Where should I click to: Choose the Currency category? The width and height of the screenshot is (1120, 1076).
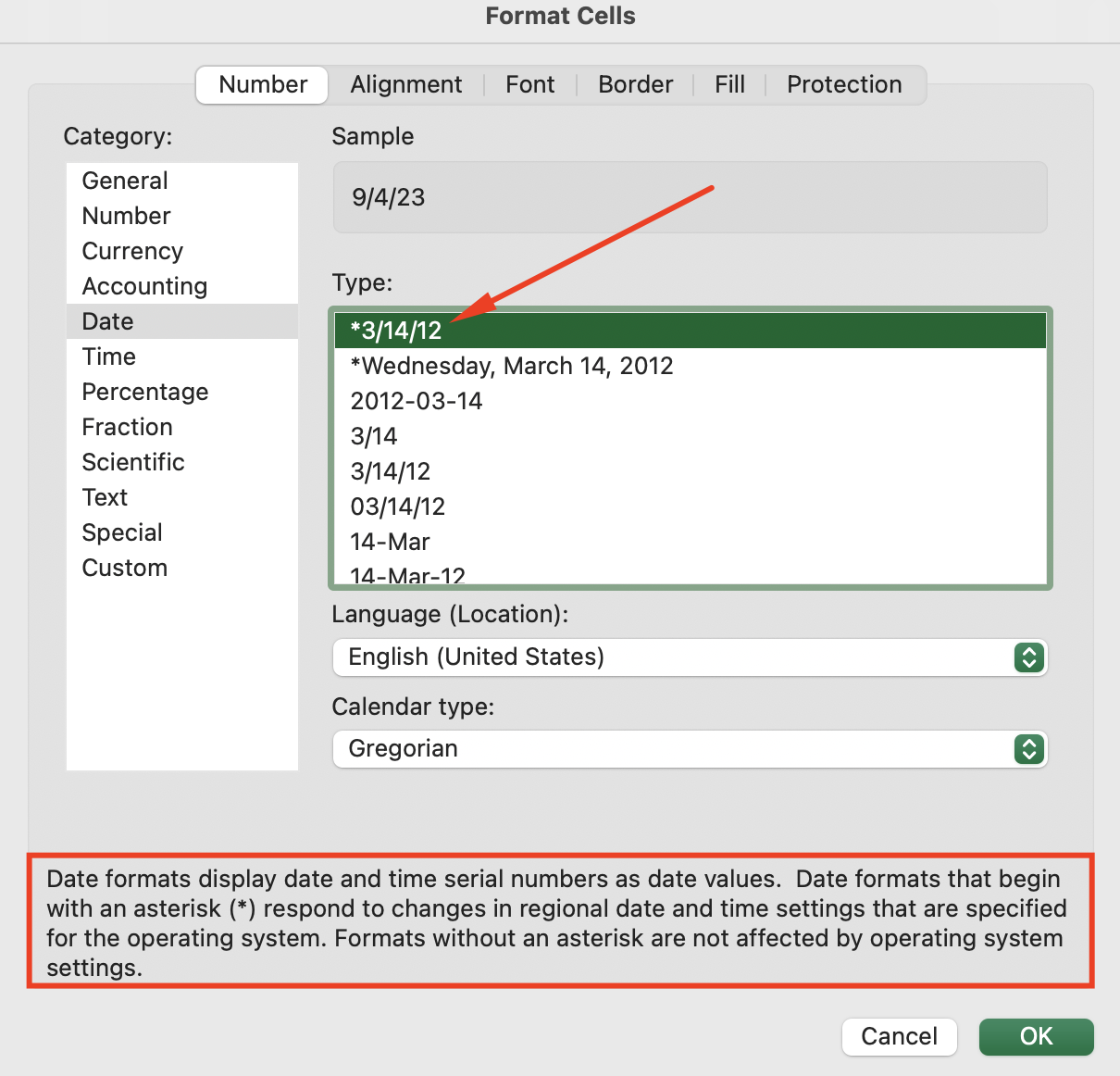coord(182,251)
